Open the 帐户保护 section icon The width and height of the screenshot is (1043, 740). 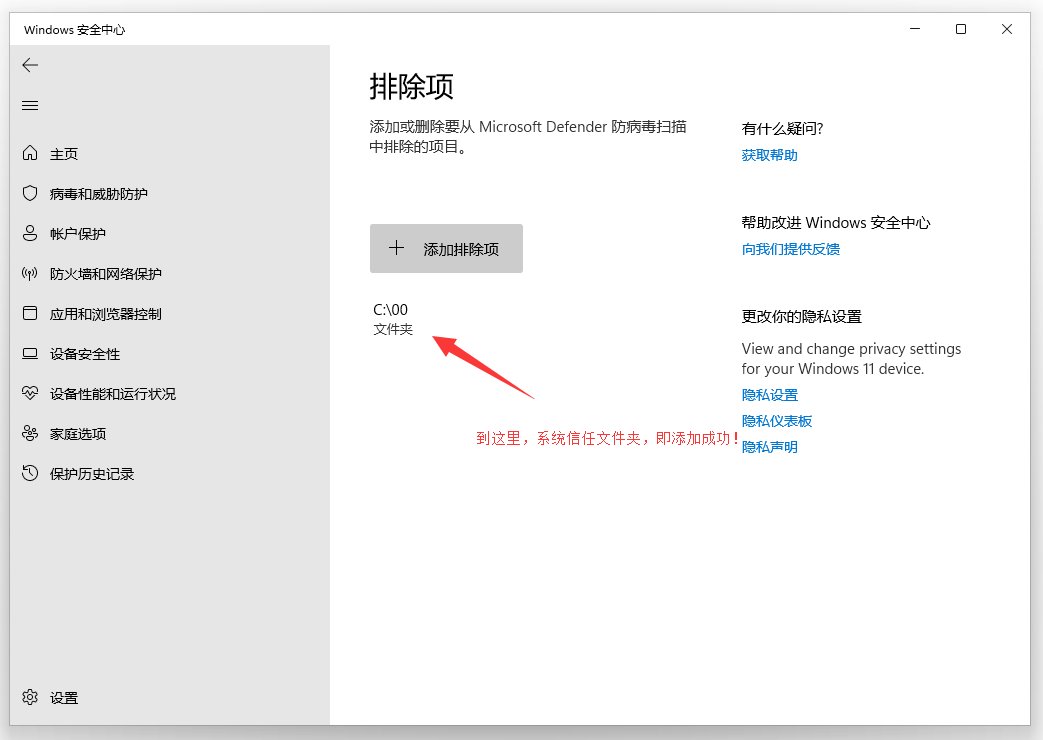(30, 233)
